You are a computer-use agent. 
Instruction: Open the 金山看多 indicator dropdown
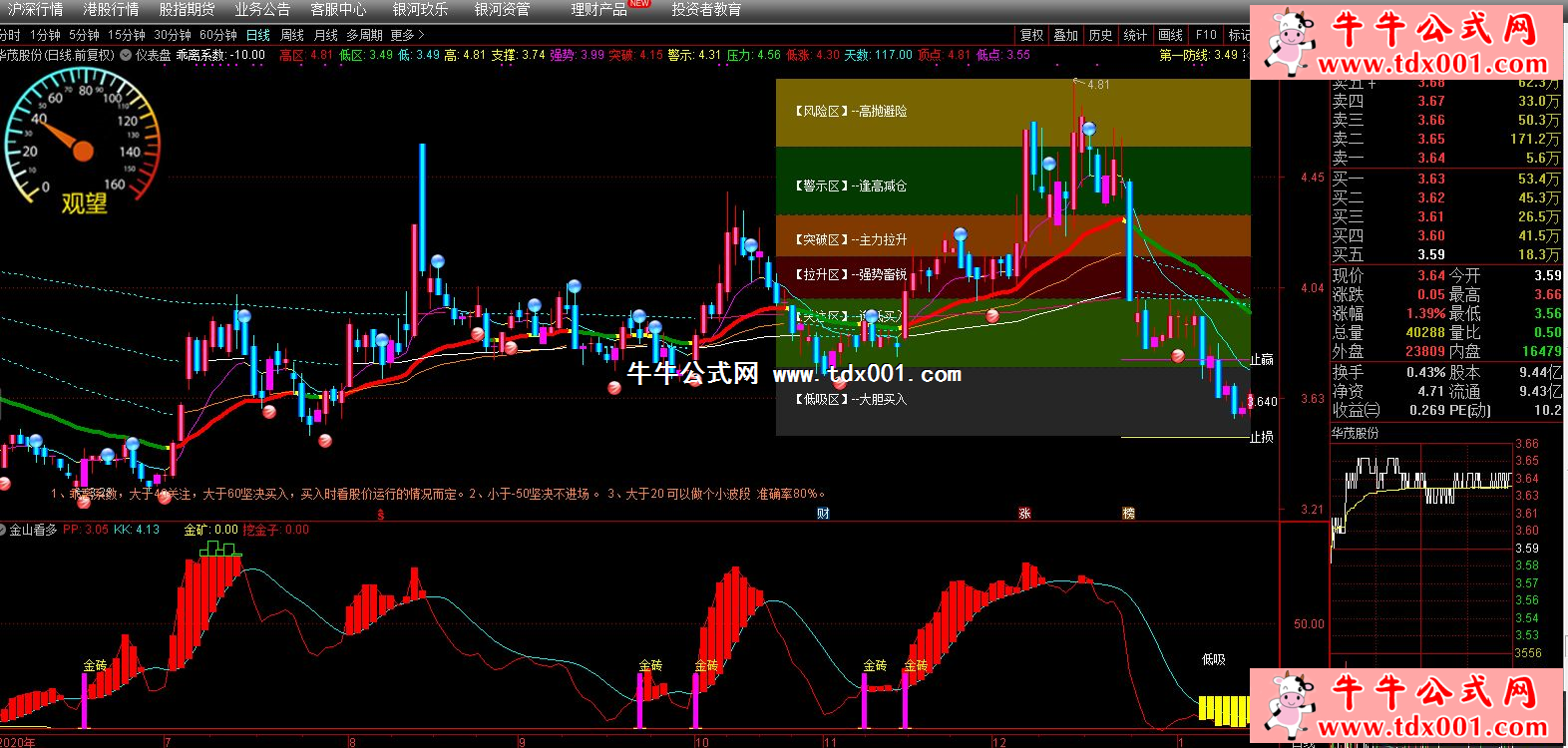(x=5, y=531)
